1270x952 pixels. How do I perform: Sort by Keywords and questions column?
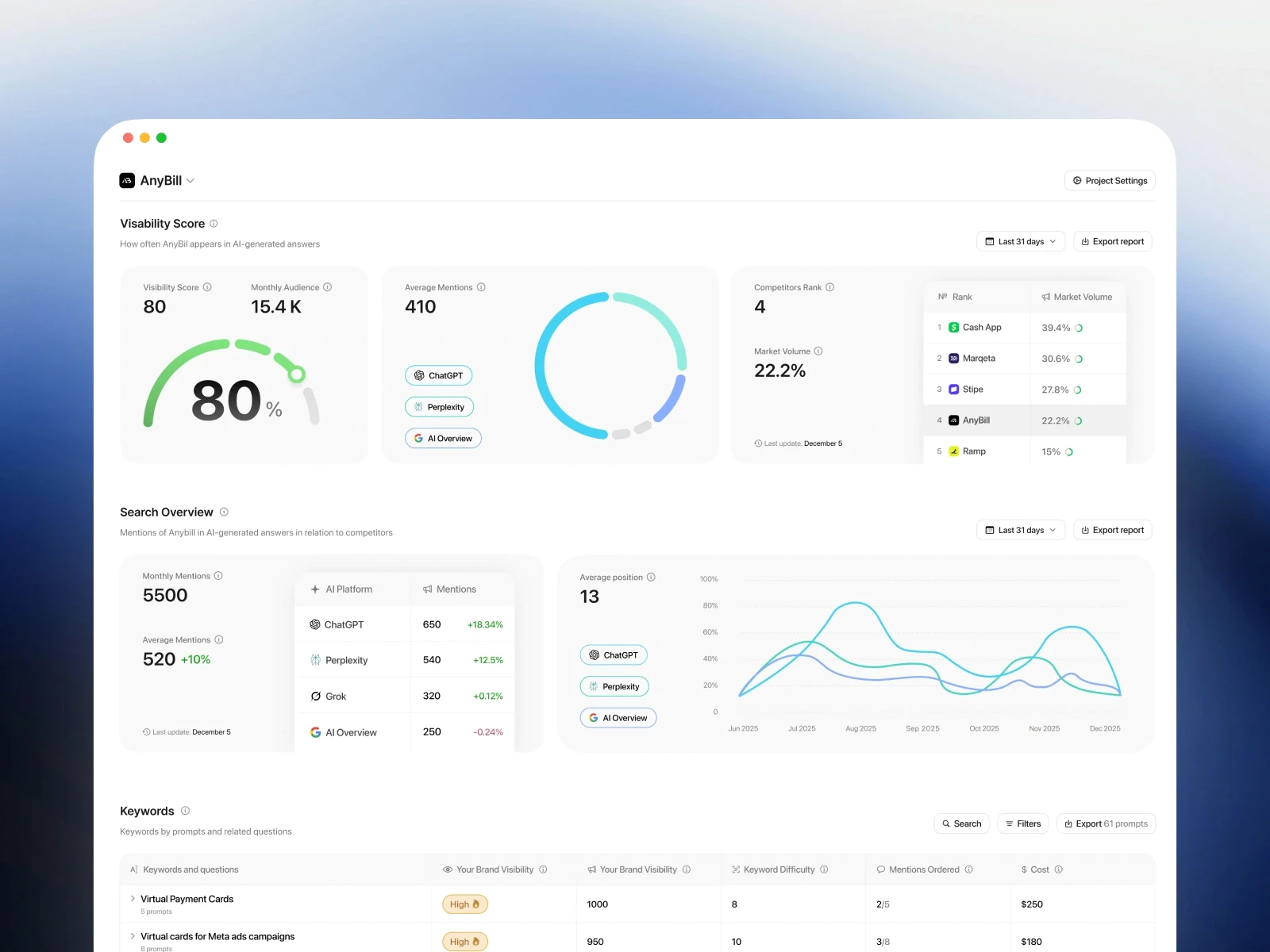click(x=184, y=869)
